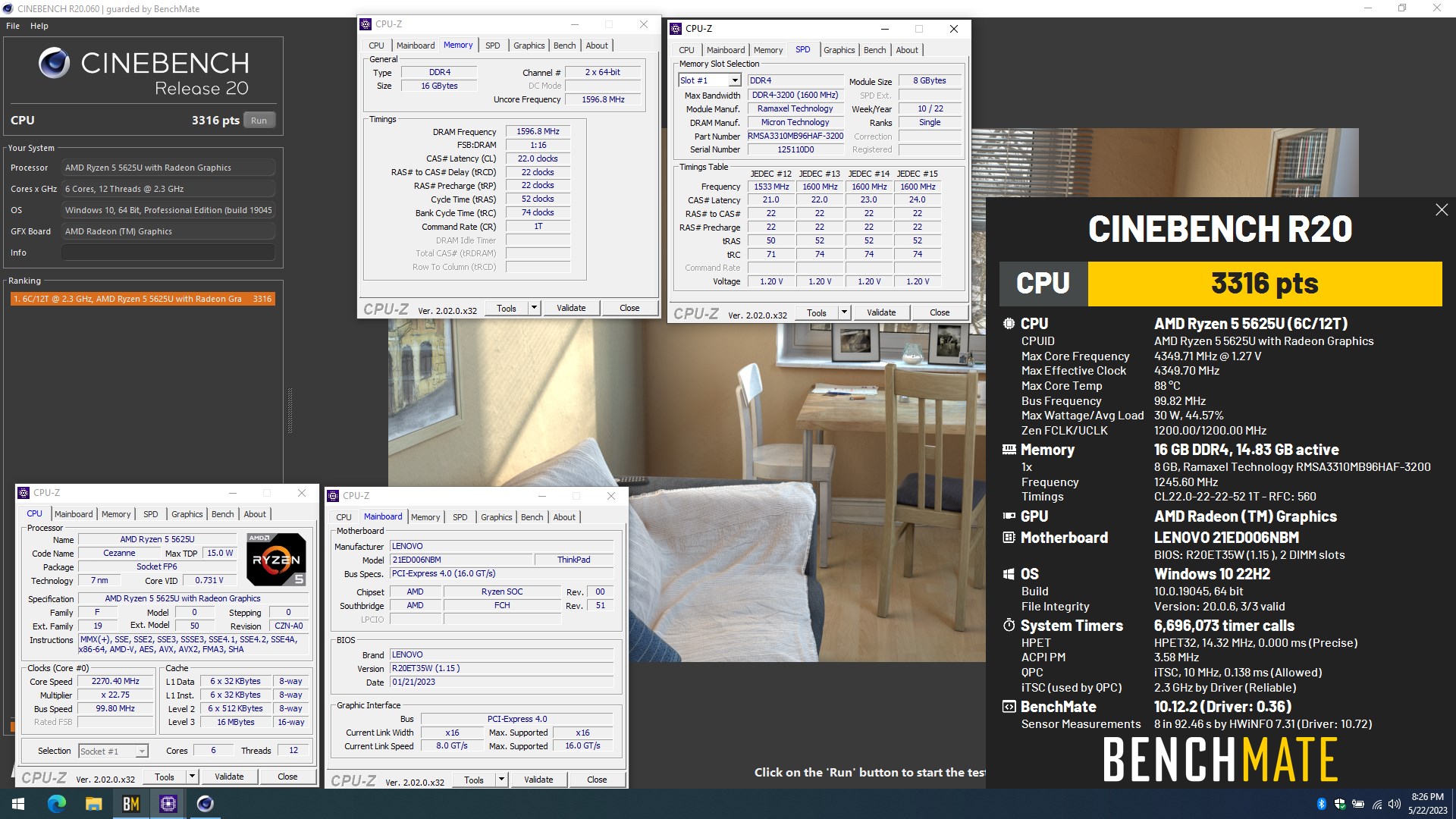Click the System Timers clock icon
Viewport: 1456px width, 819px height.
pos(1009,626)
